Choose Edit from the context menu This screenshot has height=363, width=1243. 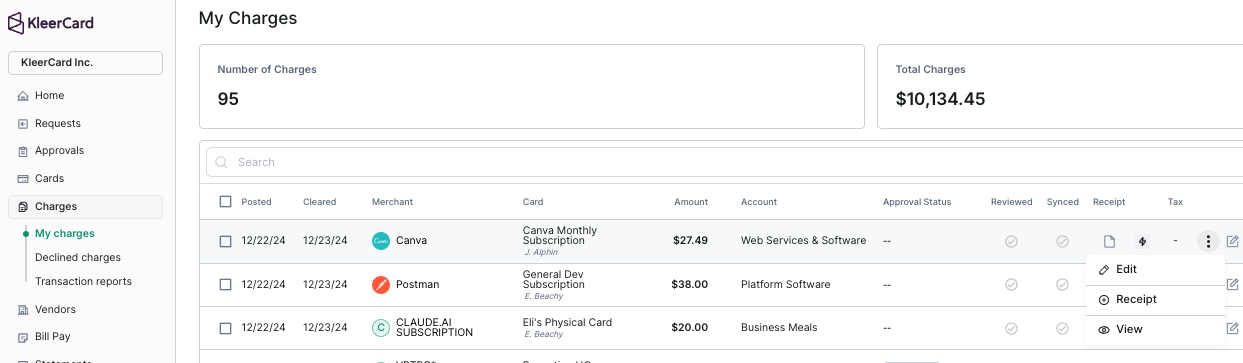point(1155,270)
